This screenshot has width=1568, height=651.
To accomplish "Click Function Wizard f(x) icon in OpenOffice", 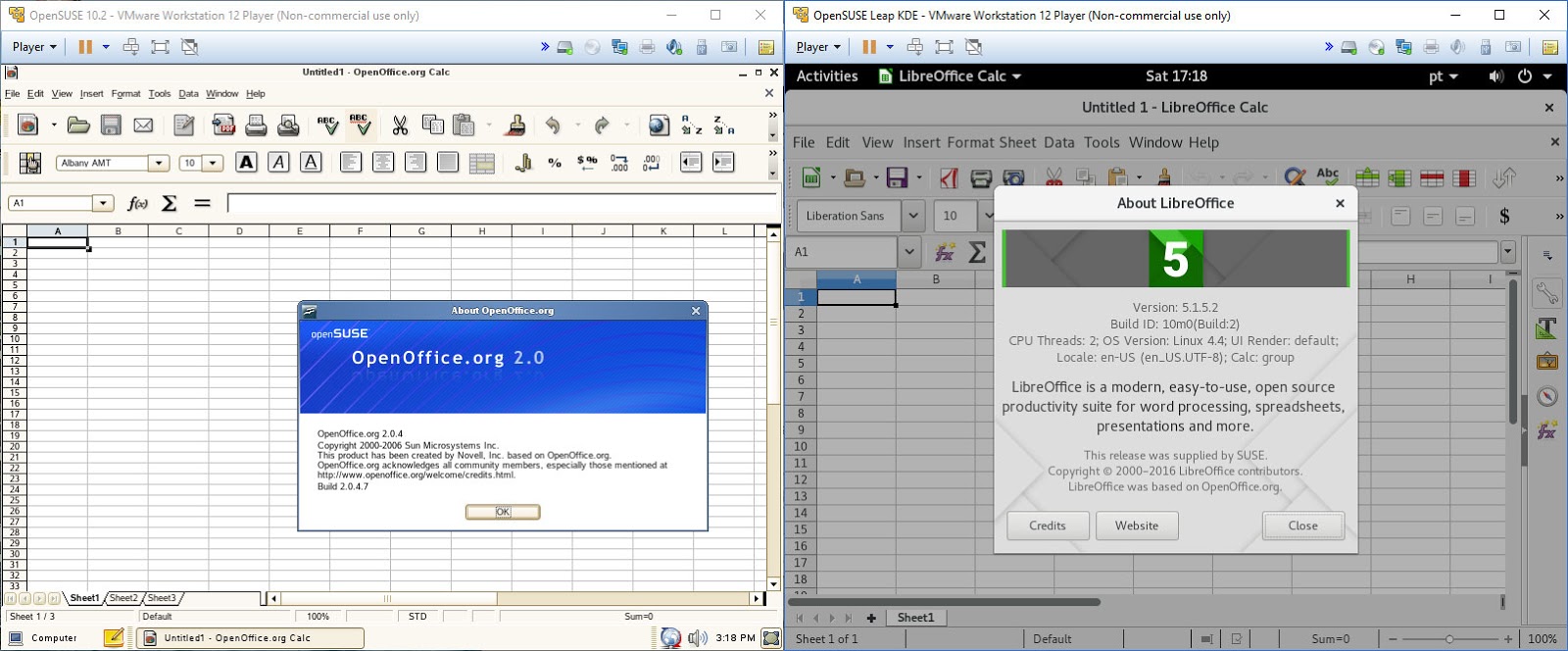I will pos(137,203).
